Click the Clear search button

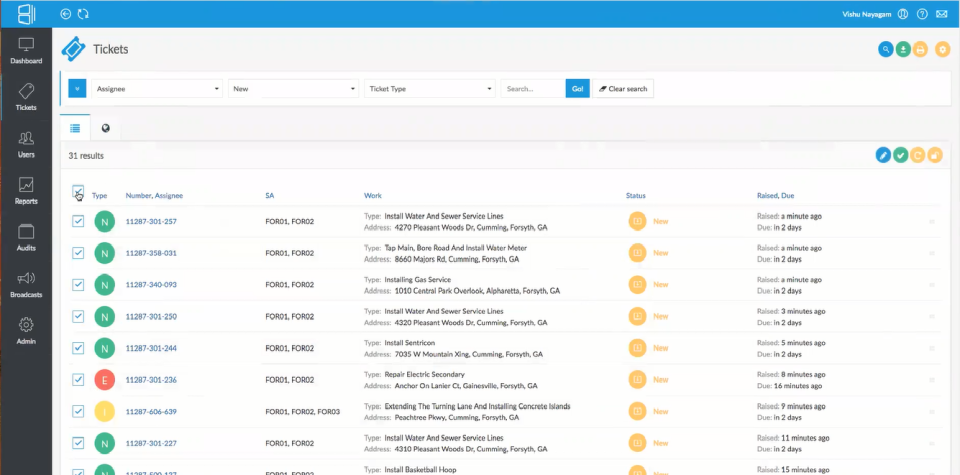point(623,89)
